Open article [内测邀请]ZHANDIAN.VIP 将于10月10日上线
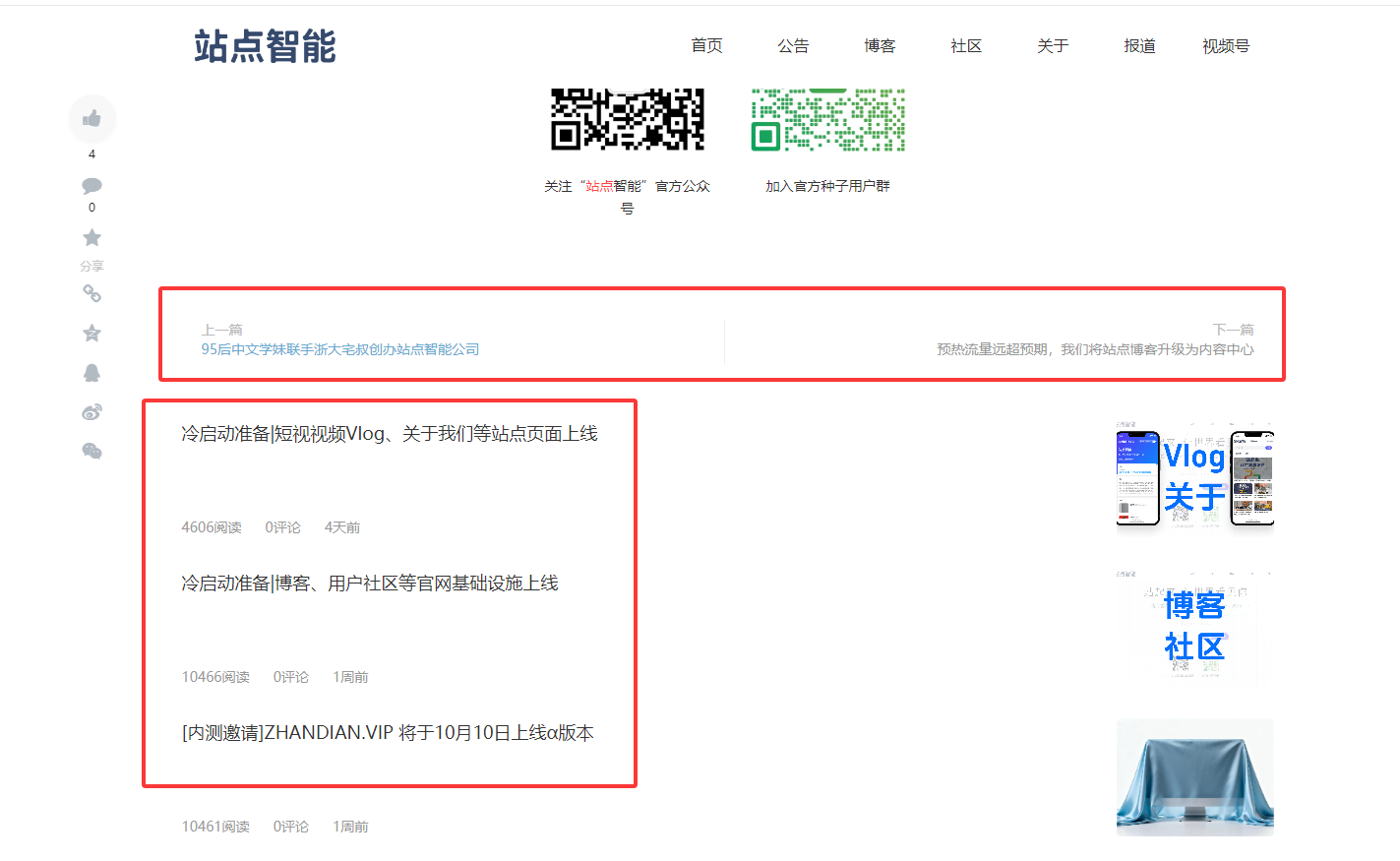The image size is (1400, 861). click(388, 733)
